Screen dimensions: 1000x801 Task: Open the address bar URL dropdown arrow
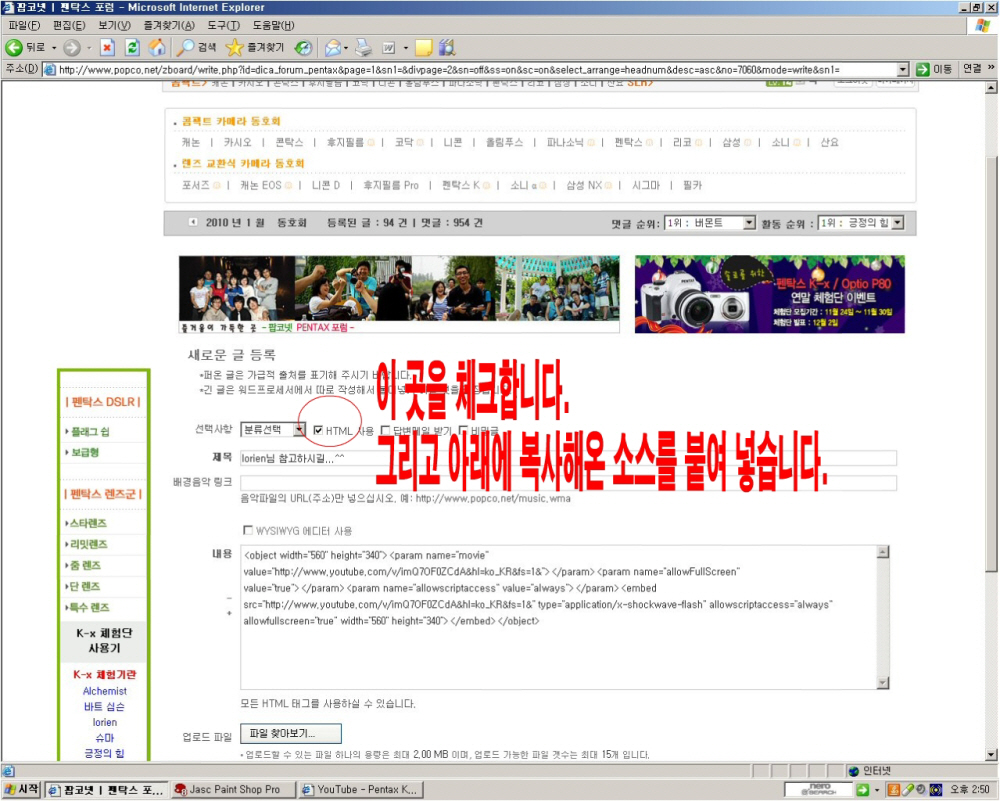click(x=902, y=69)
